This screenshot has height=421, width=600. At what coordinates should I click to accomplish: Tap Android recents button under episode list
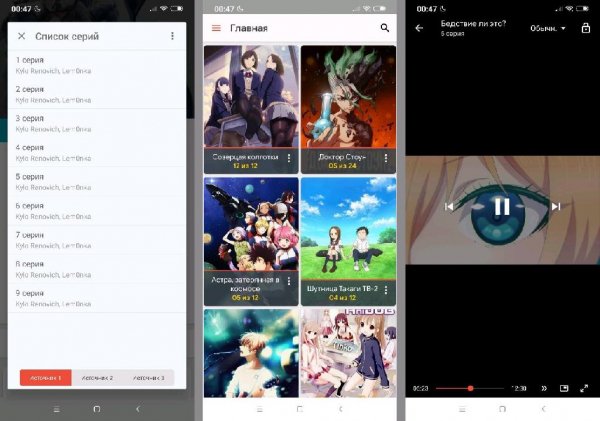pyautogui.click(x=57, y=409)
